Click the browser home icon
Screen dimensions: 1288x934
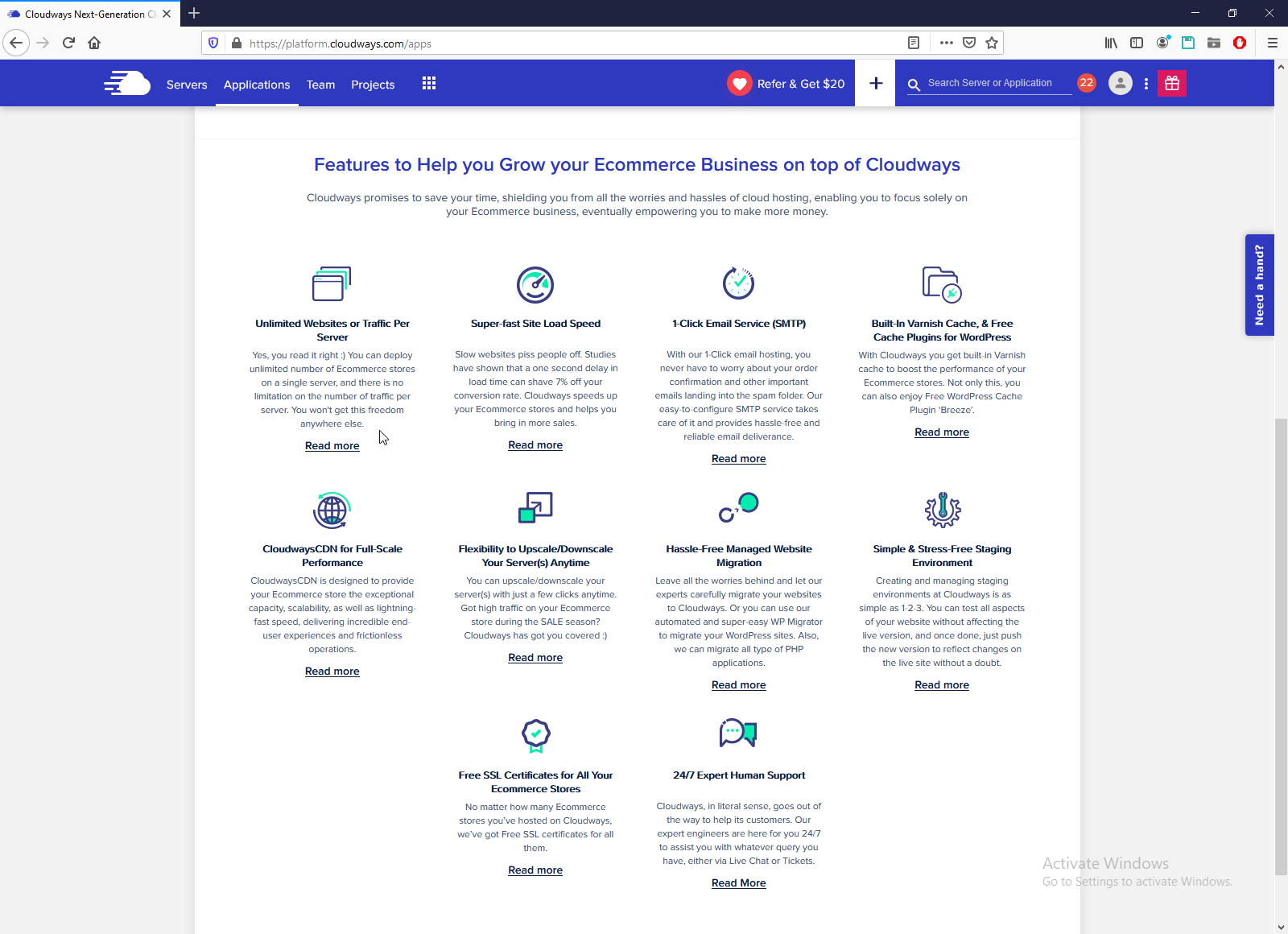tap(94, 43)
